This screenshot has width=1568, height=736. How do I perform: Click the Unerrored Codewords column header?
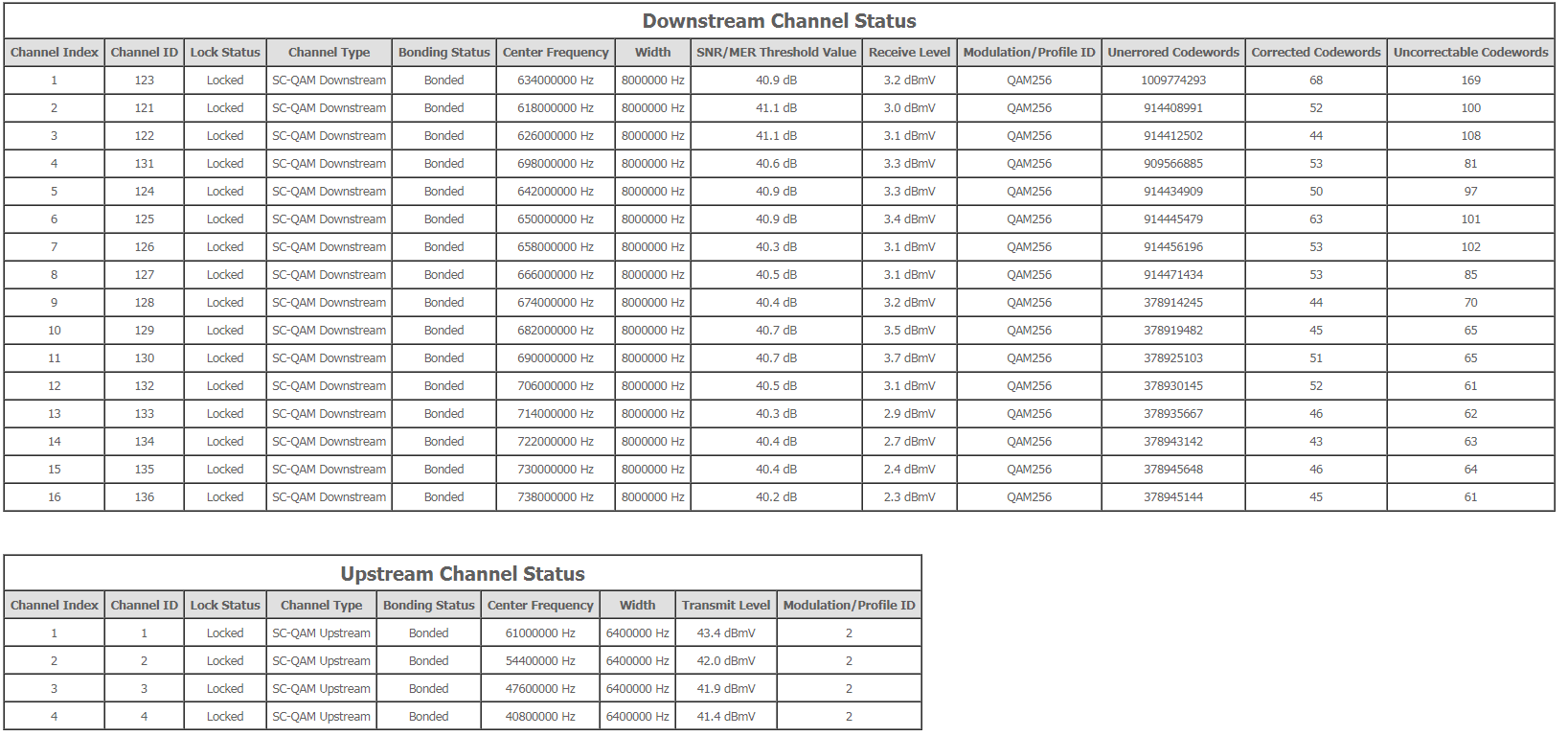[x=1172, y=53]
